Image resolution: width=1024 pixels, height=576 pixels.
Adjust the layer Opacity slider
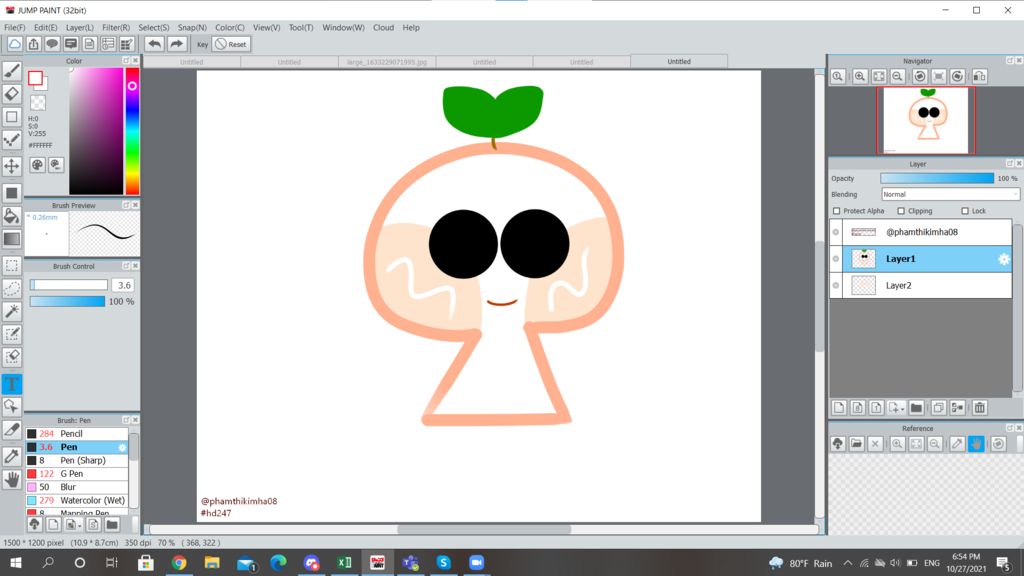coord(937,178)
